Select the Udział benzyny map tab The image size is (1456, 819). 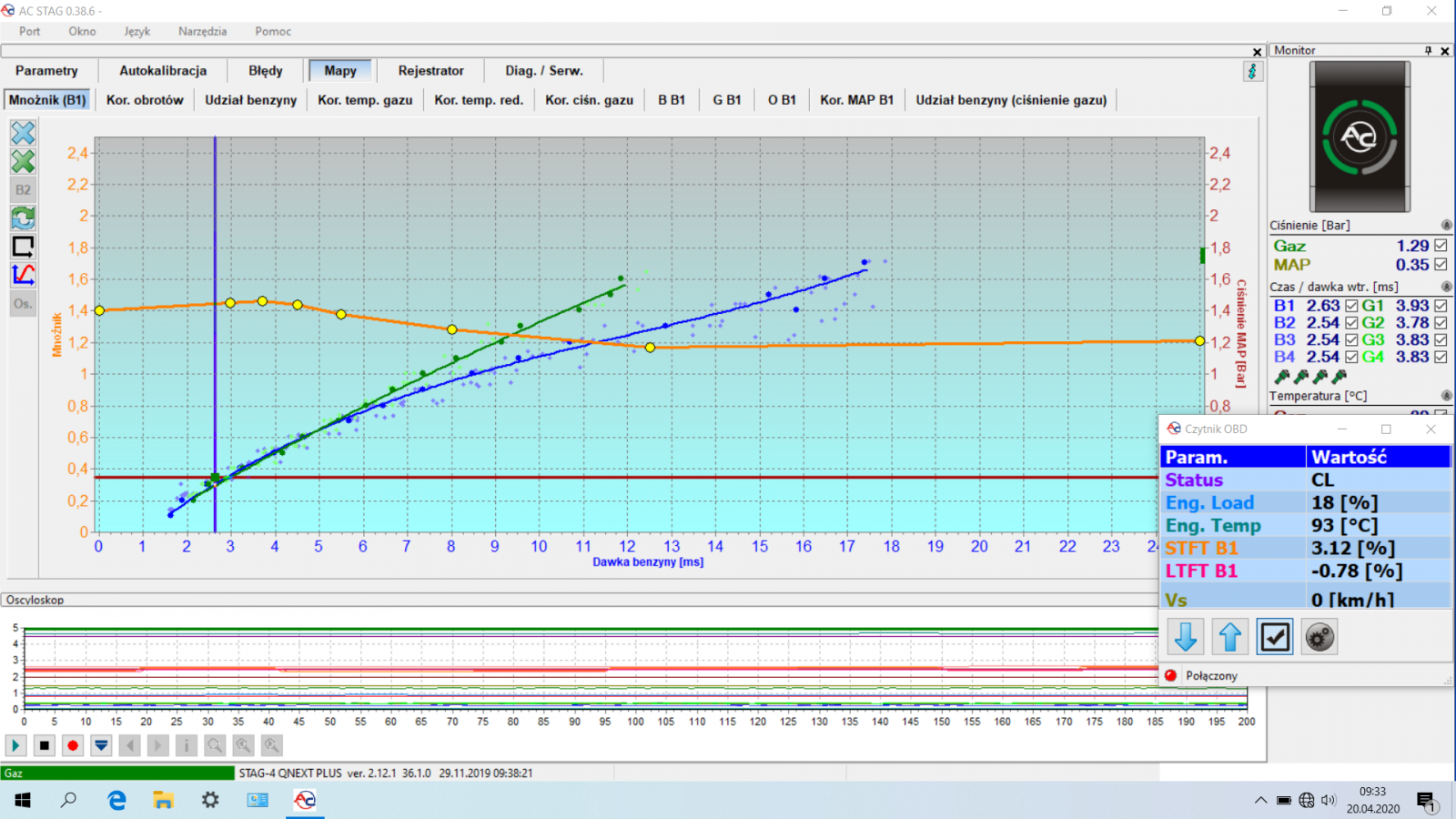pyautogui.click(x=250, y=100)
